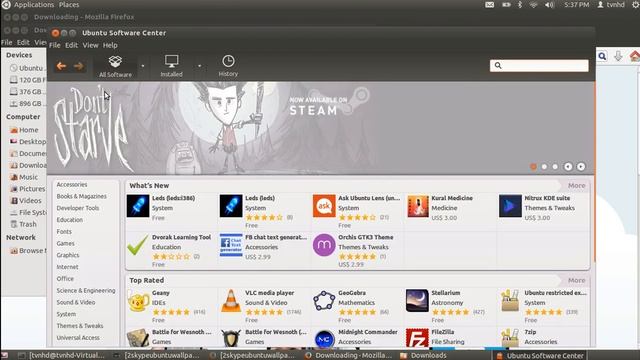Select the third banner page dot

tap(555, 167)
